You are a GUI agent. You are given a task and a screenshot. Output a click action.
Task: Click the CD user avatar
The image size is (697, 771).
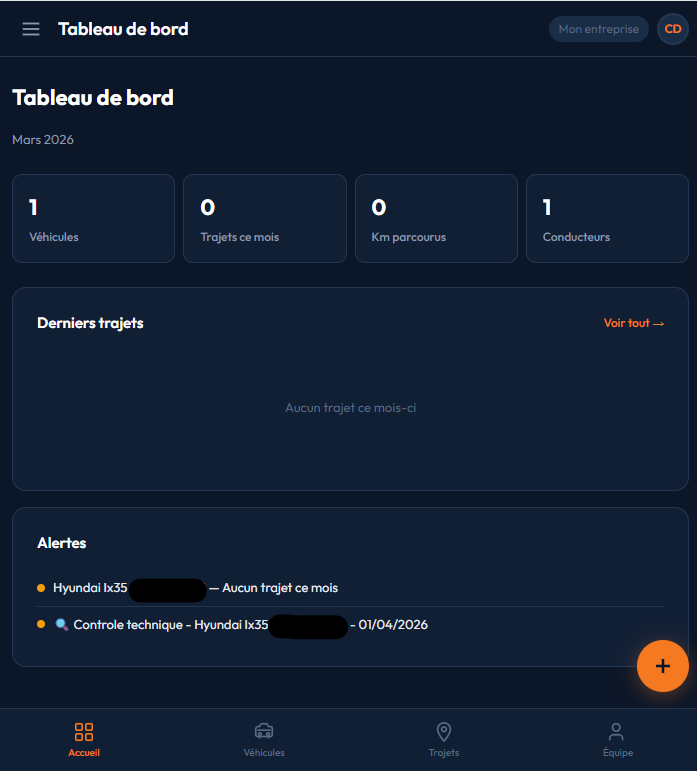click(x=673, y=29)
